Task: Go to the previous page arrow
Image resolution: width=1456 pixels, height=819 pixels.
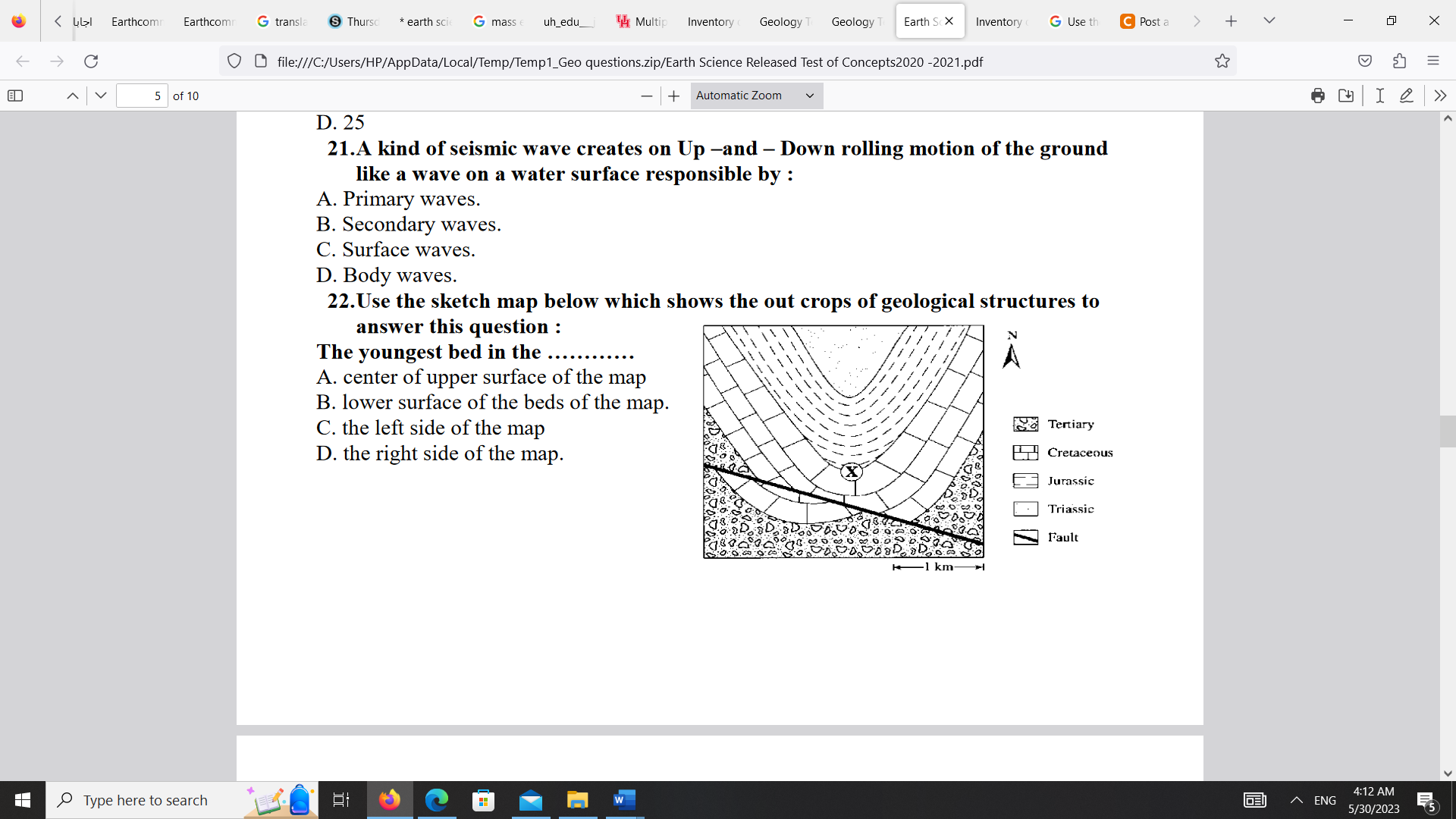Action: coord(72,96)
